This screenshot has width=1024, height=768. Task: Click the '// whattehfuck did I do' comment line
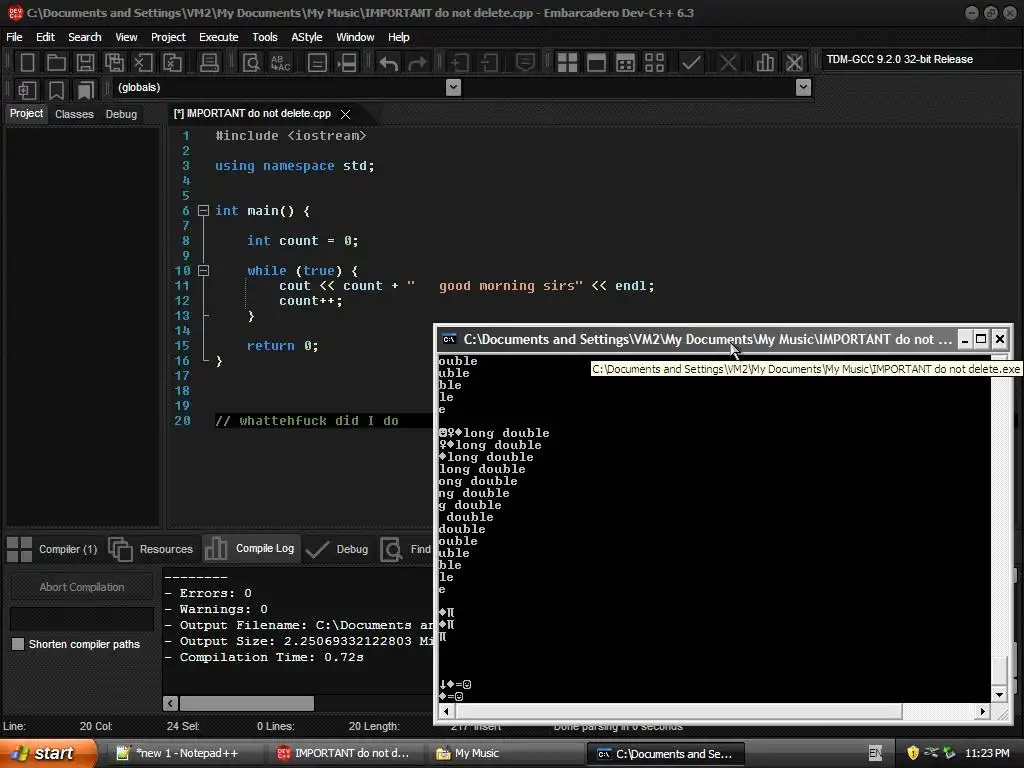[307, 421]
